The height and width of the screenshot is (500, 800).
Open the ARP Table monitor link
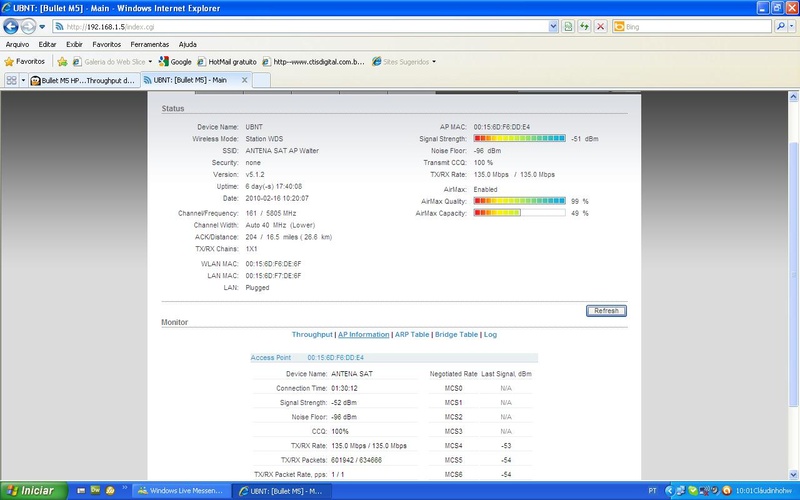click(x=412, y=335)
